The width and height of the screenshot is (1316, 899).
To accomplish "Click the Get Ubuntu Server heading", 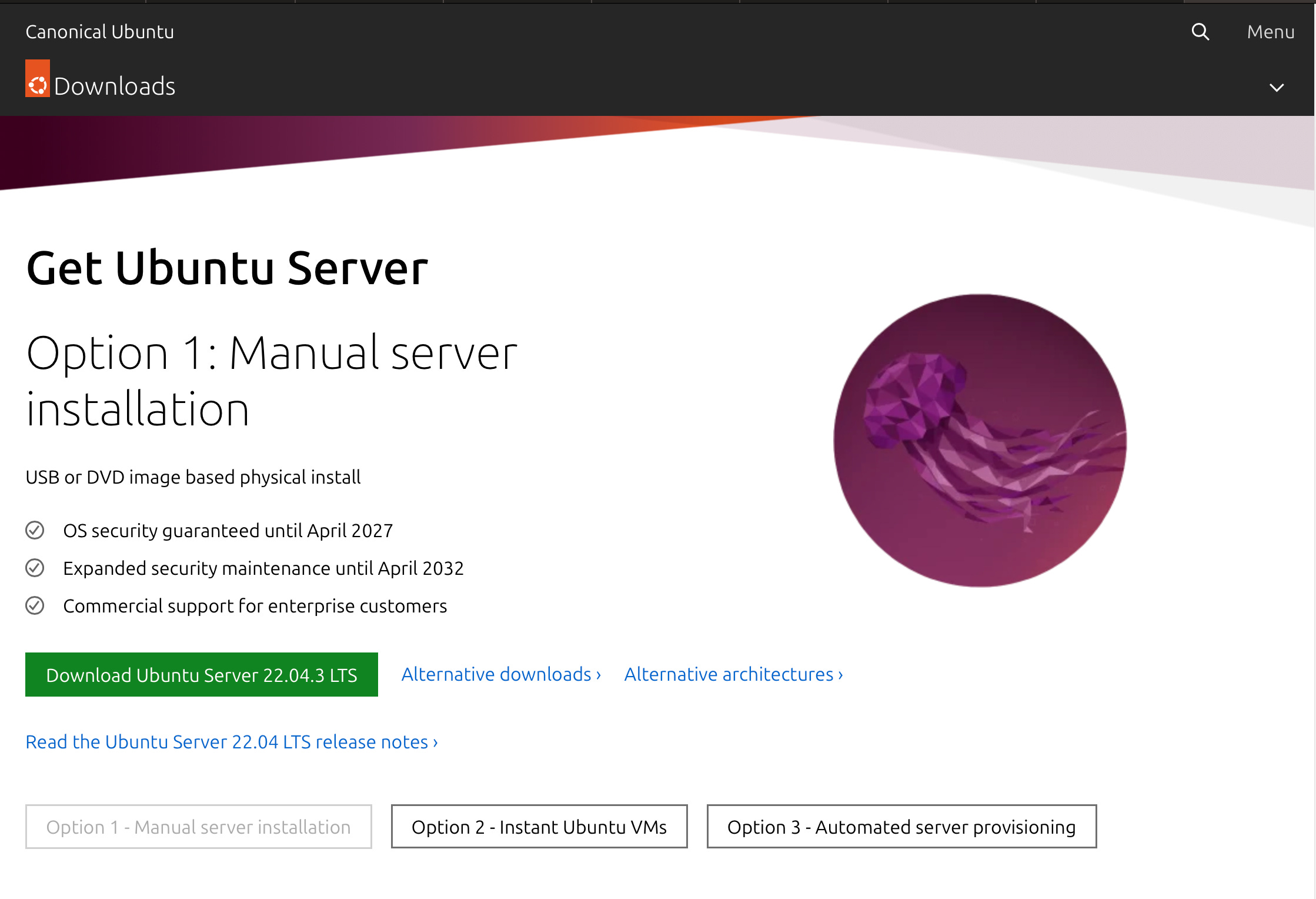I will (x=227, y=268).
